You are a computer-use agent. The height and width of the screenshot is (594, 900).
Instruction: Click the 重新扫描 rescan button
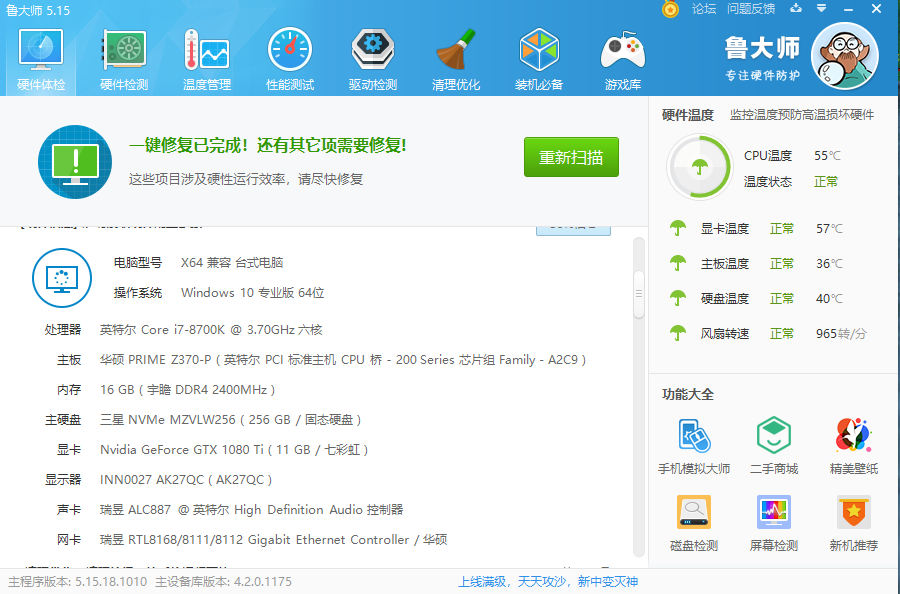pyautogui.click(x=571, y=157)
